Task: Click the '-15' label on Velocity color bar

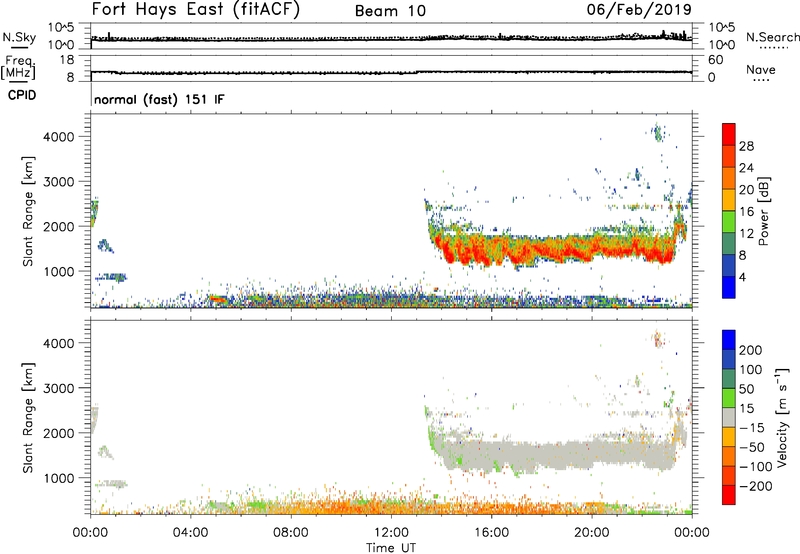Action: point(751,428)
